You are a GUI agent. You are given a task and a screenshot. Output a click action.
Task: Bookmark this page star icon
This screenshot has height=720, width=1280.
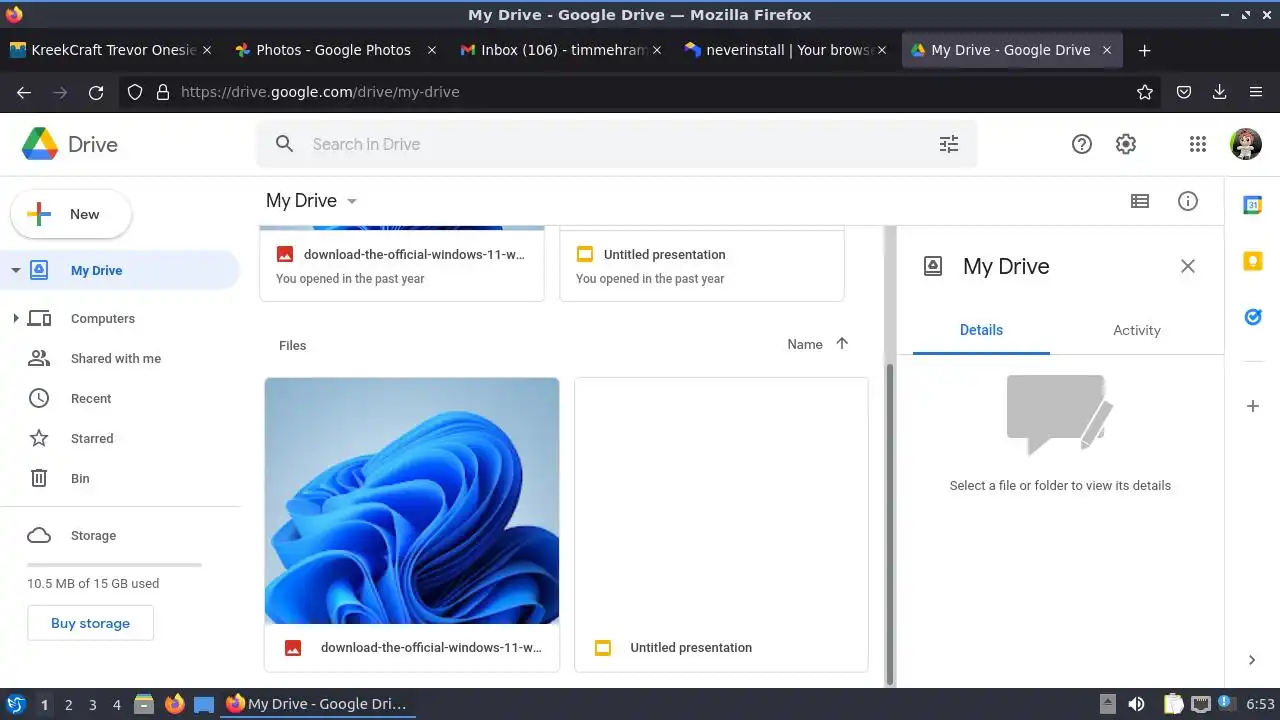click(1145, 92)
